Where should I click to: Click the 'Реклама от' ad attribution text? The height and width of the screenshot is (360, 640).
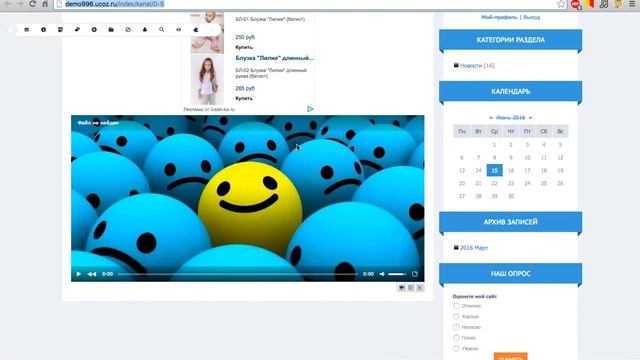209,109
